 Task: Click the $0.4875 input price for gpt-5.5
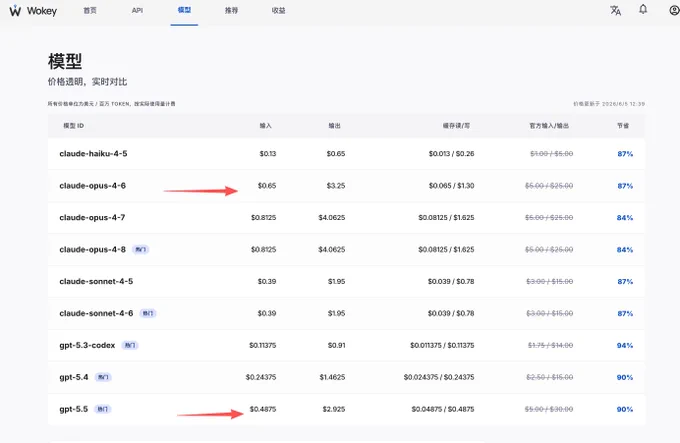coord(263,409)
